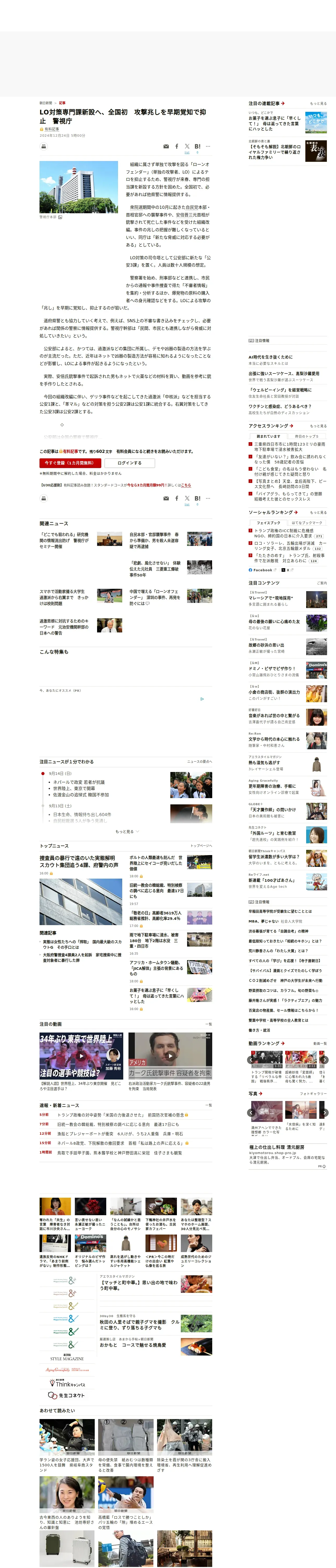Open もっと見る for アクセスランキング
This screenshot has width=336, height=1568.
pos(318,425)
